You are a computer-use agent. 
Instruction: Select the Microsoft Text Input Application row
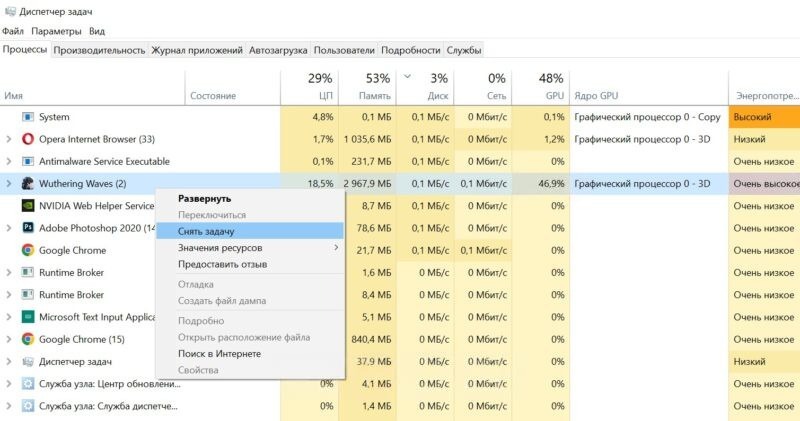coord(97,317)
